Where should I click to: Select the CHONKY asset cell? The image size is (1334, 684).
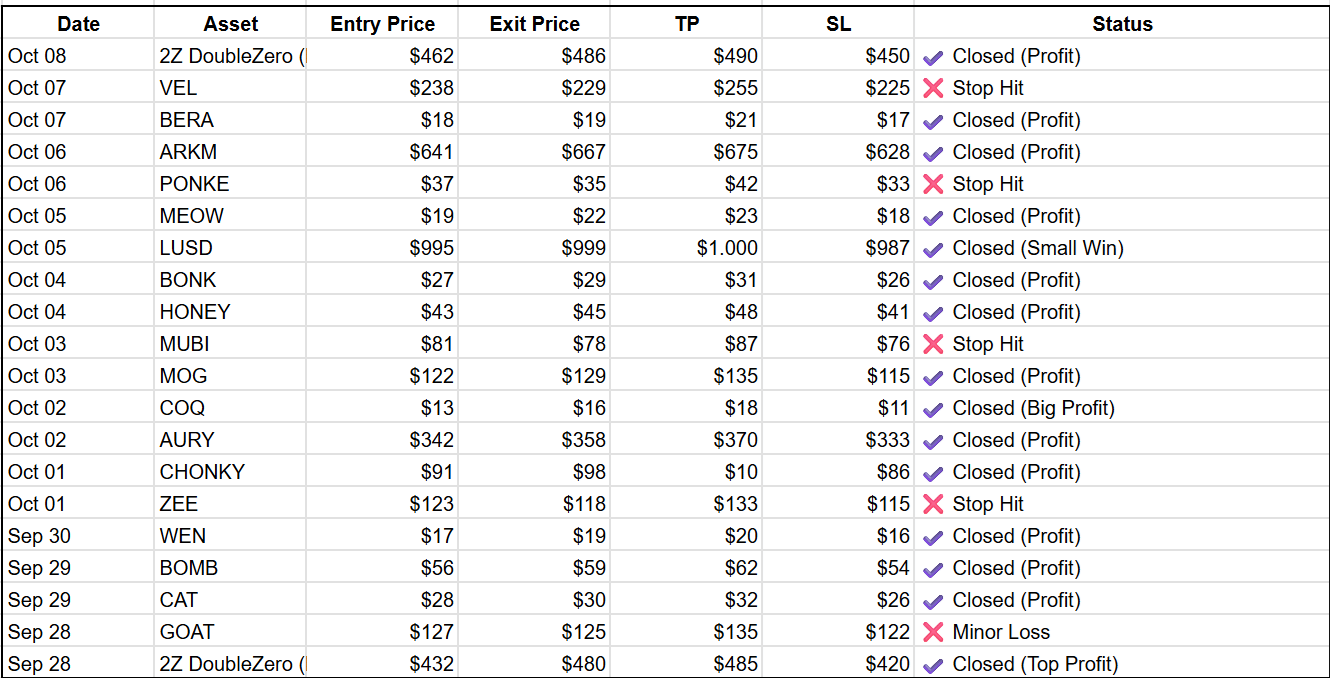coord(230,472)
